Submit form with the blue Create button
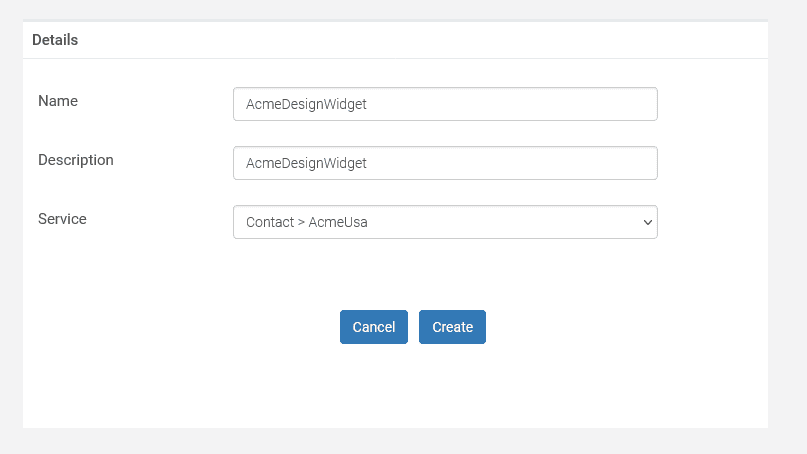The width and height of the screenshot is (807, 454). [452, 327]
